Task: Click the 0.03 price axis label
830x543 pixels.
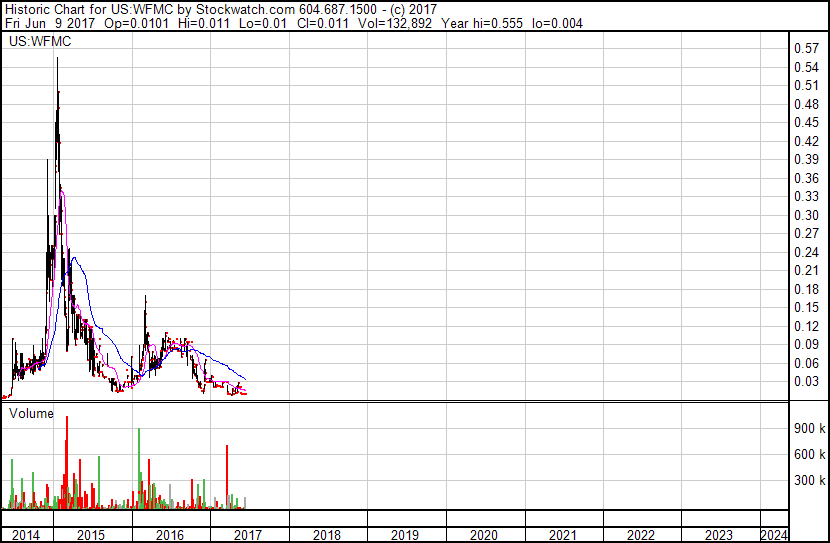Action: 806,381
